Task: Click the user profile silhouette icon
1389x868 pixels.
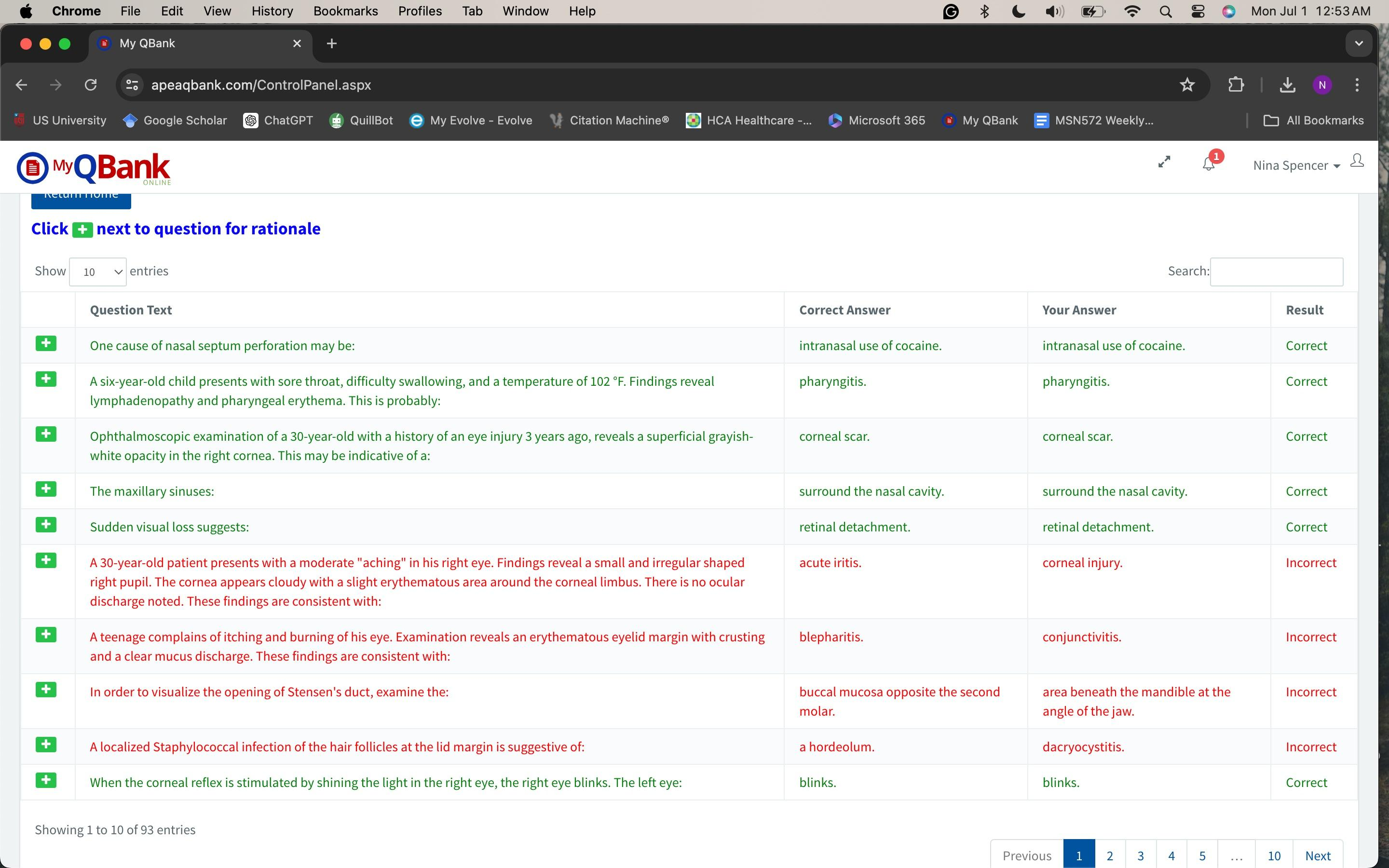Action: pos(1357,162)
